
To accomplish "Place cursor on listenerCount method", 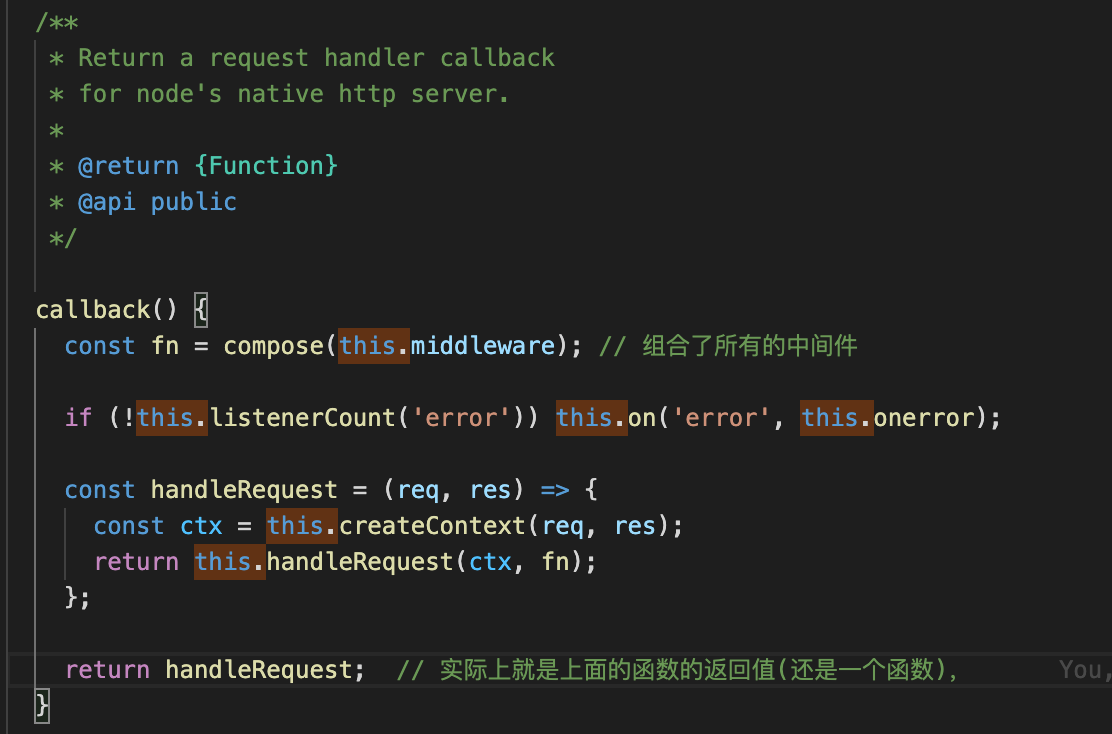I will click(303, 418).
